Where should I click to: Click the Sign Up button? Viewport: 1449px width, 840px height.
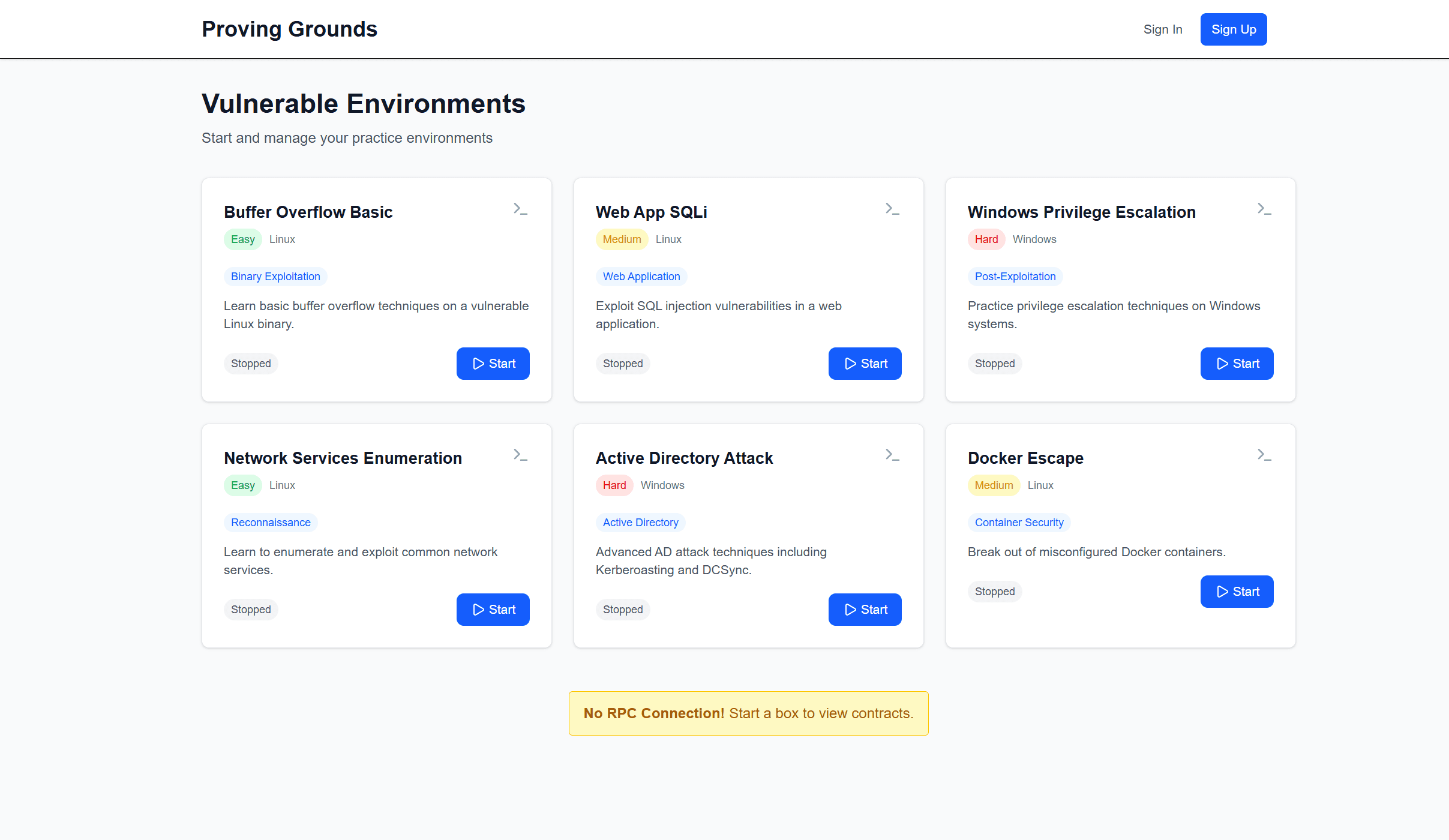[1234, 29]
